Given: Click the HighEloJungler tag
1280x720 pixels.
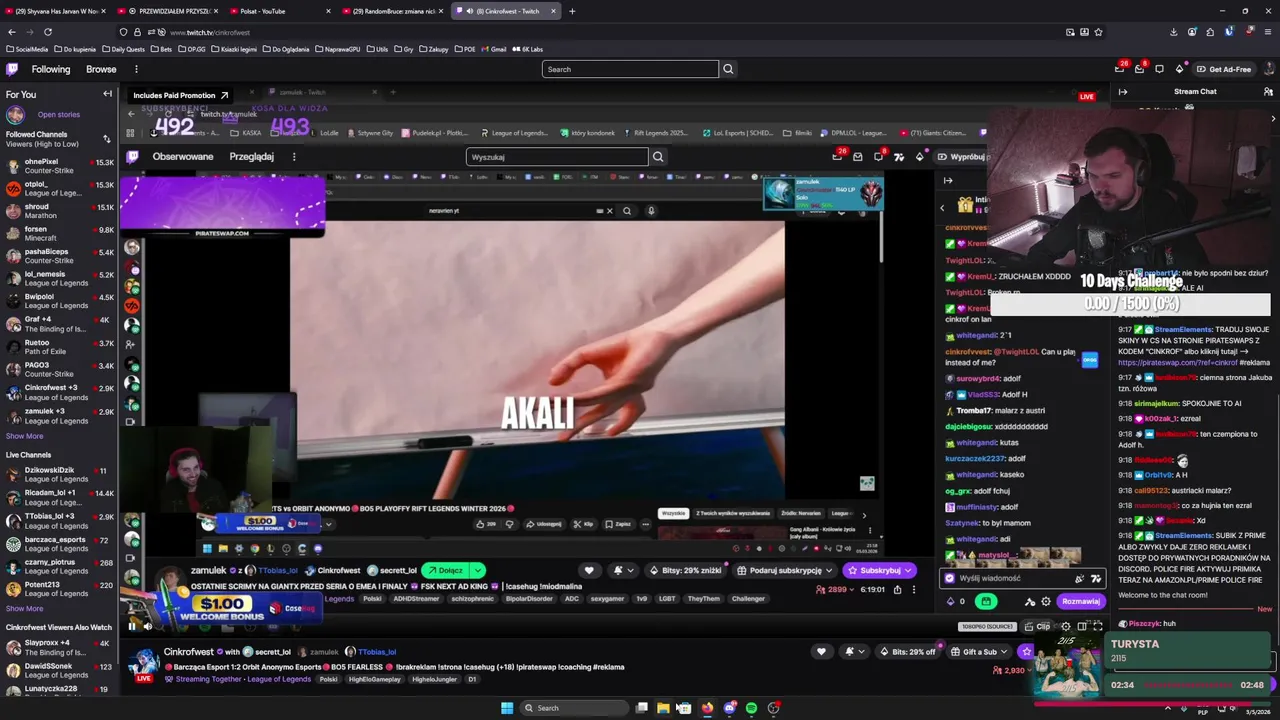Looking at the screenshot, I should click(433, 679).
